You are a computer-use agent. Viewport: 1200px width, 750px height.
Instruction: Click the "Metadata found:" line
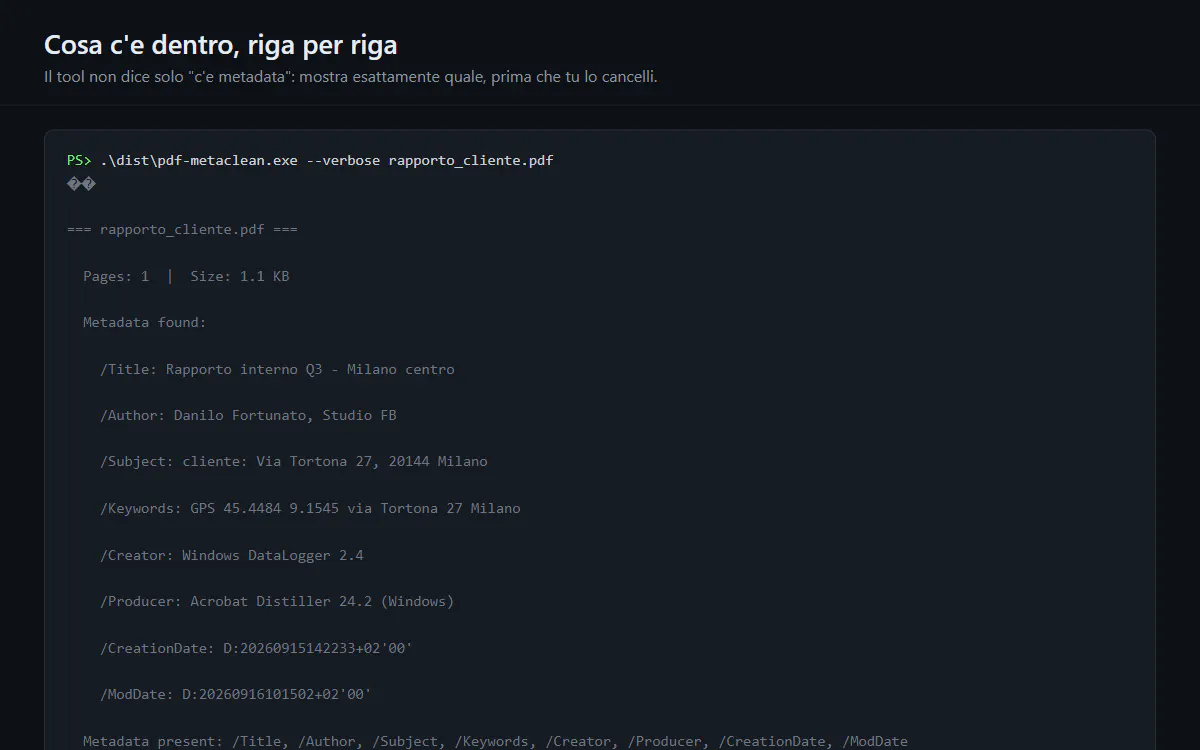[x=145, y=322]
